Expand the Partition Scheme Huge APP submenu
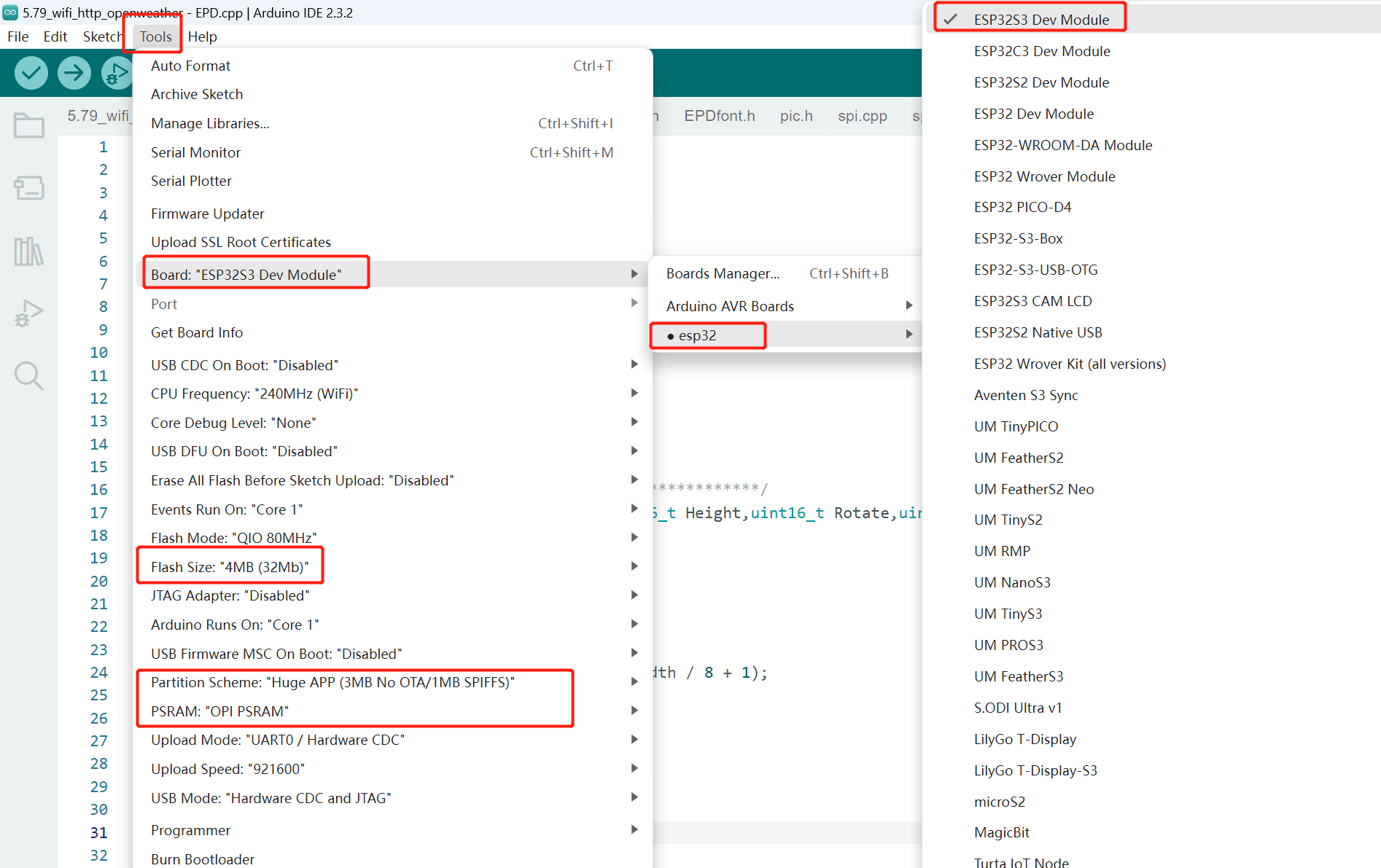1381x868 pixels. tap(392, 682)
